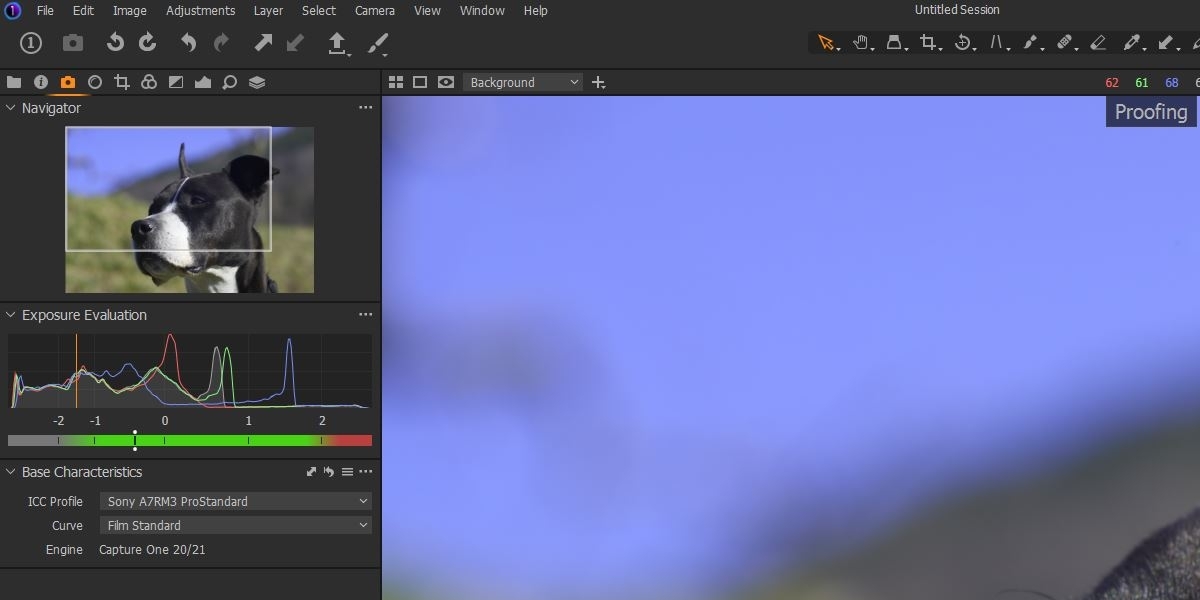Open the Background layer dropdown
The width and height of the screenshot is (1200, 600).
pos(523,82)
